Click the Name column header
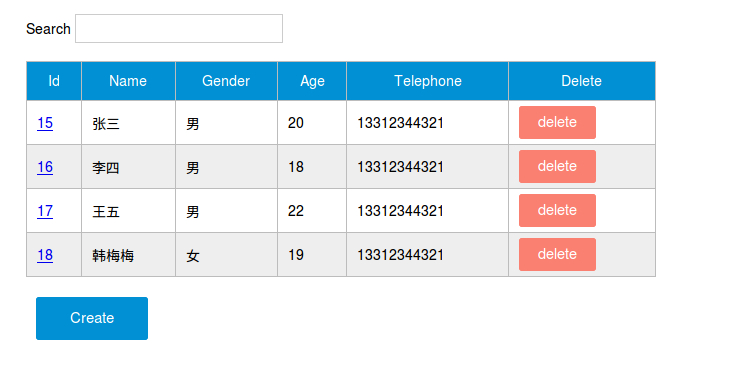This screenshot has height=379, width=742. tap(128, 81)
